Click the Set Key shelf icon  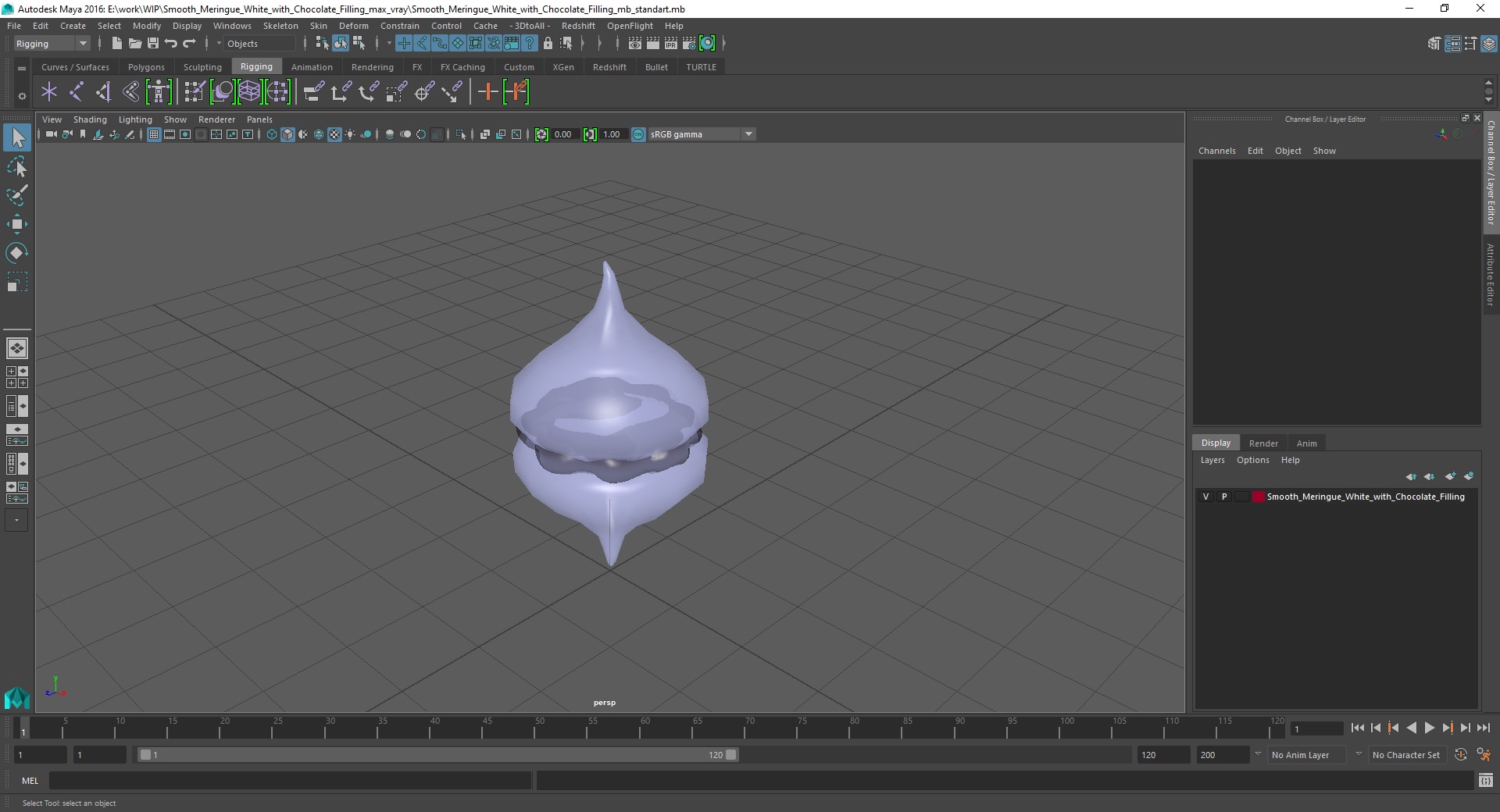pos(488,92)
